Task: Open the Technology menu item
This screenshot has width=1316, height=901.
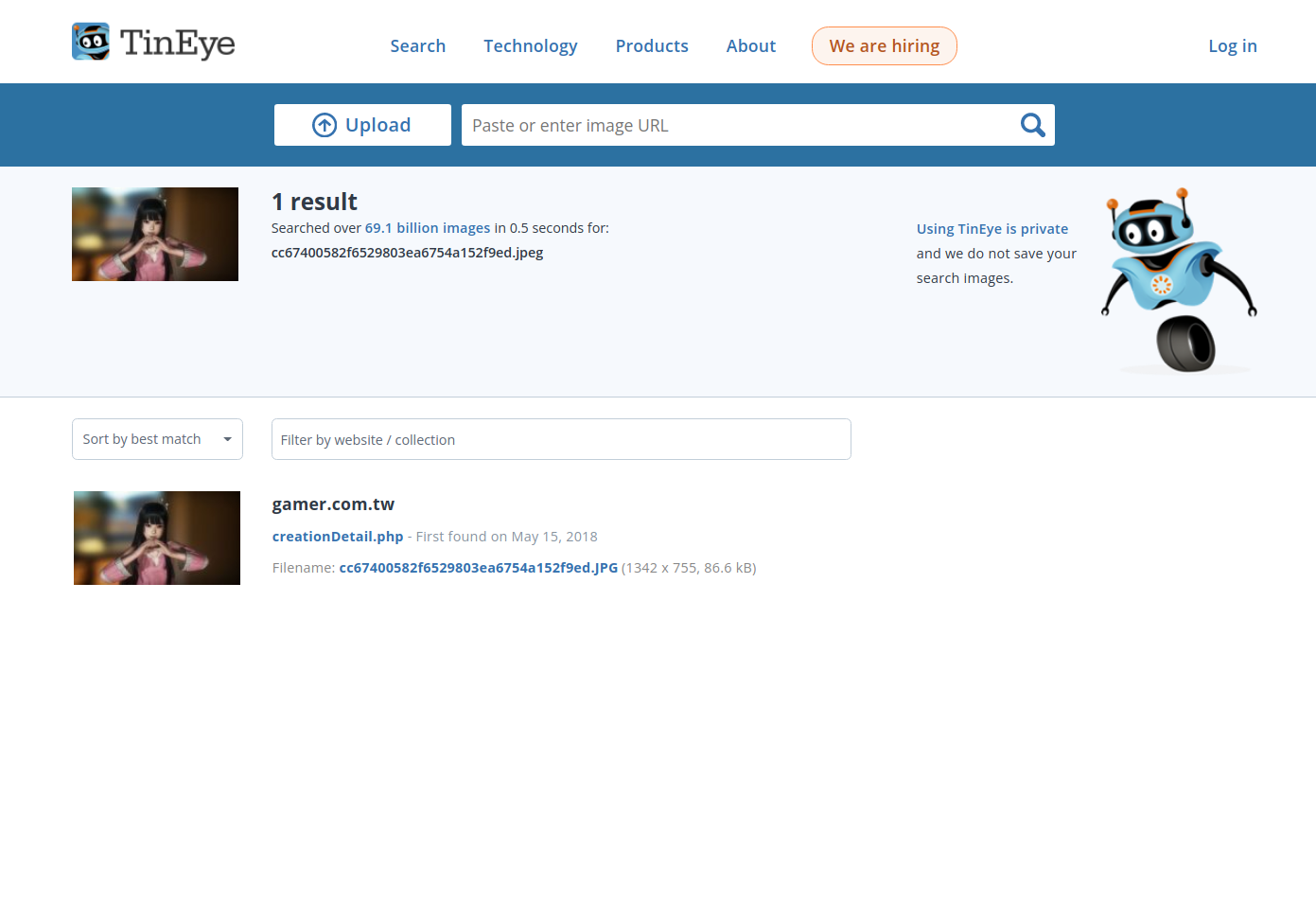Action: [x=530, y=45]
